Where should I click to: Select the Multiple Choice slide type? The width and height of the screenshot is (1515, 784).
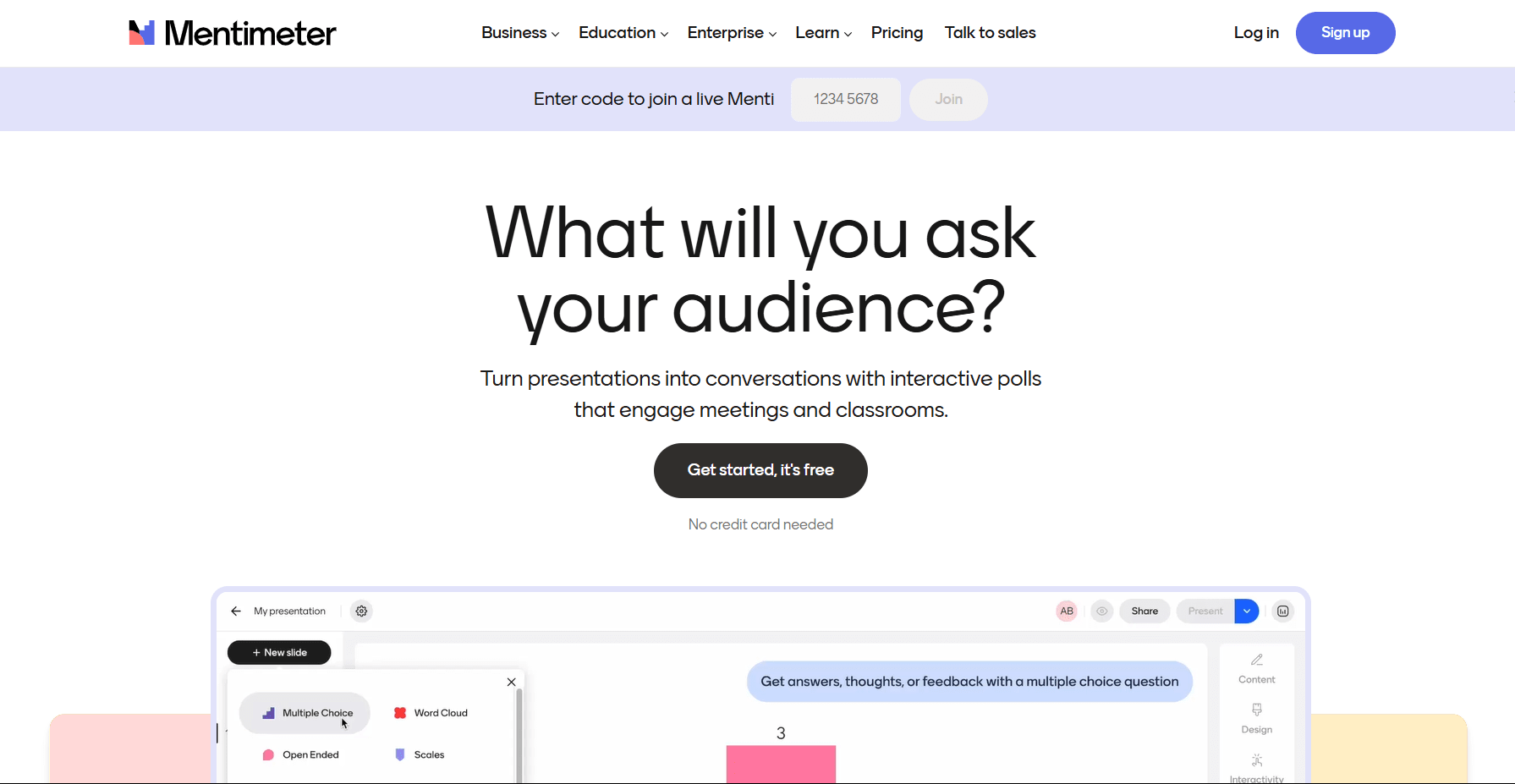305,713
